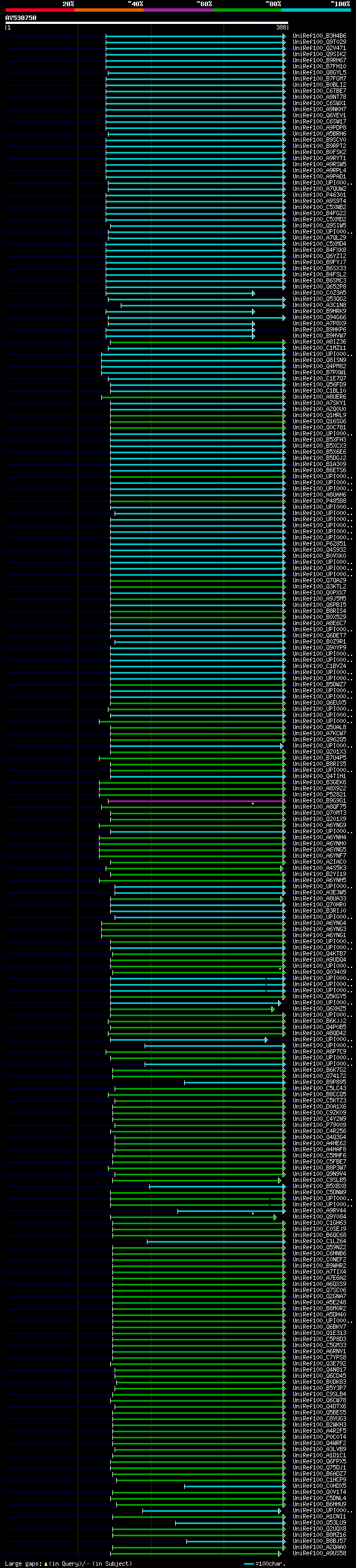Select label UniRef100_A8UER6

(319, 398)
